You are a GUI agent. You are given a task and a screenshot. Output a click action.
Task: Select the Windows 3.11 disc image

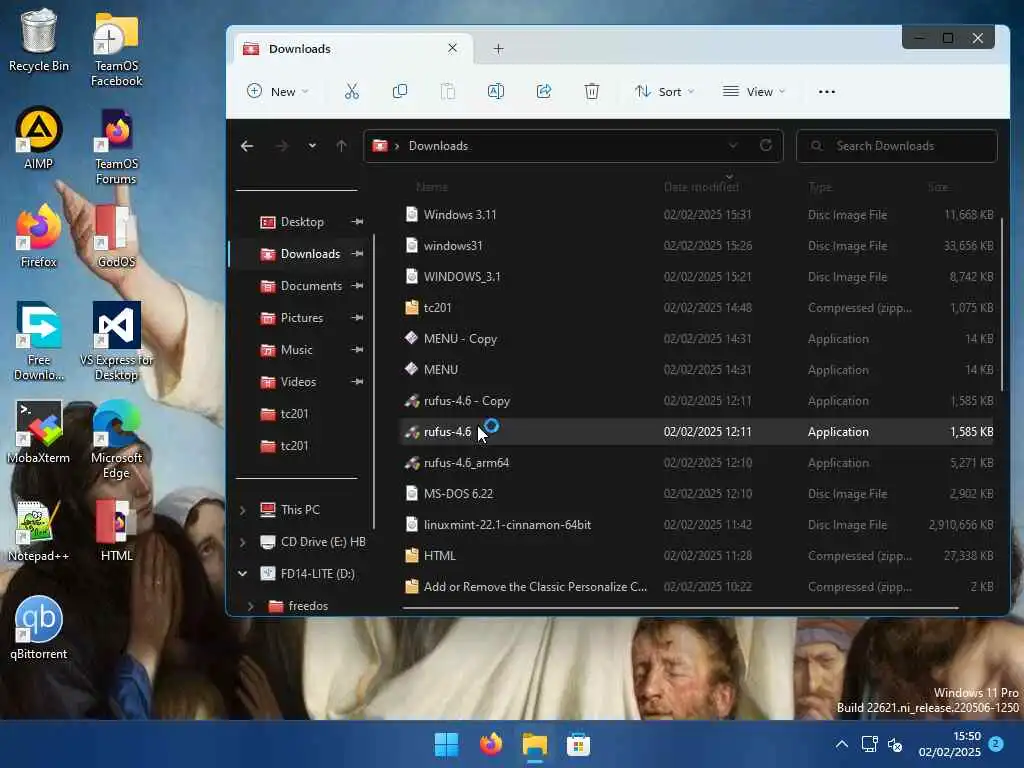(697, 215)
